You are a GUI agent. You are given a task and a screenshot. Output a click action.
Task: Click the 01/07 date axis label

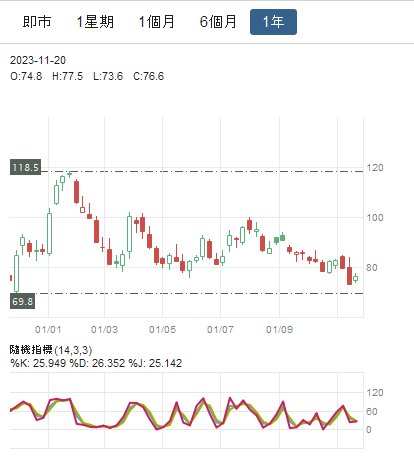220,330
